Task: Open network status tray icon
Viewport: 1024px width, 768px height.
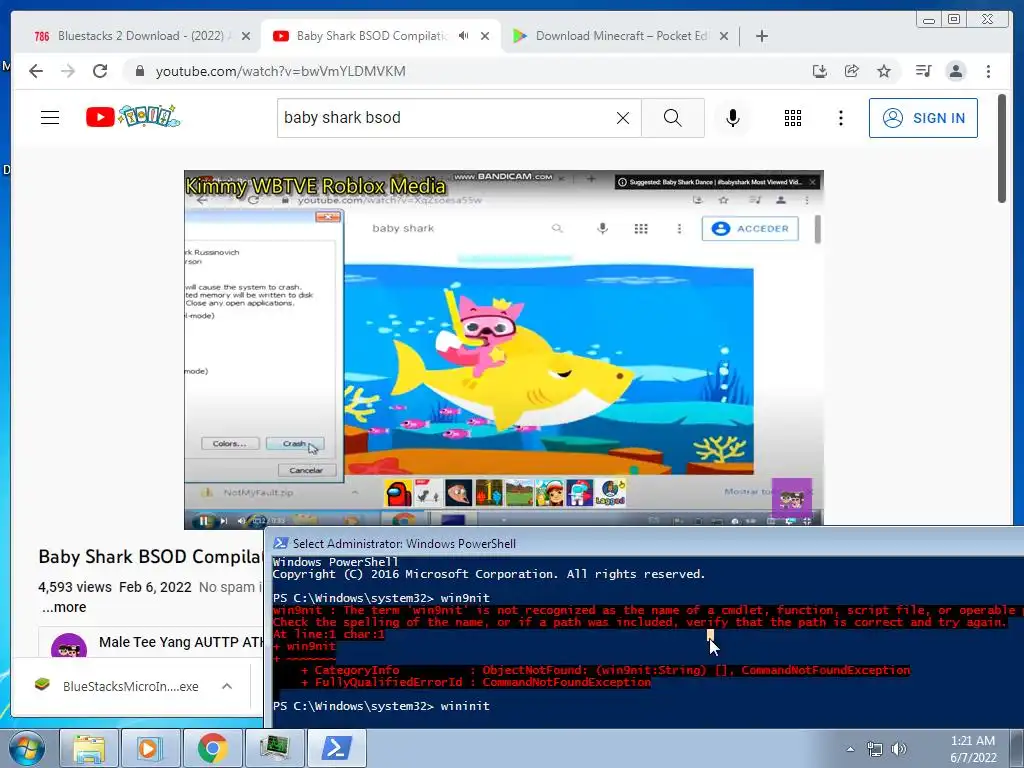Action: pos(874,749)
